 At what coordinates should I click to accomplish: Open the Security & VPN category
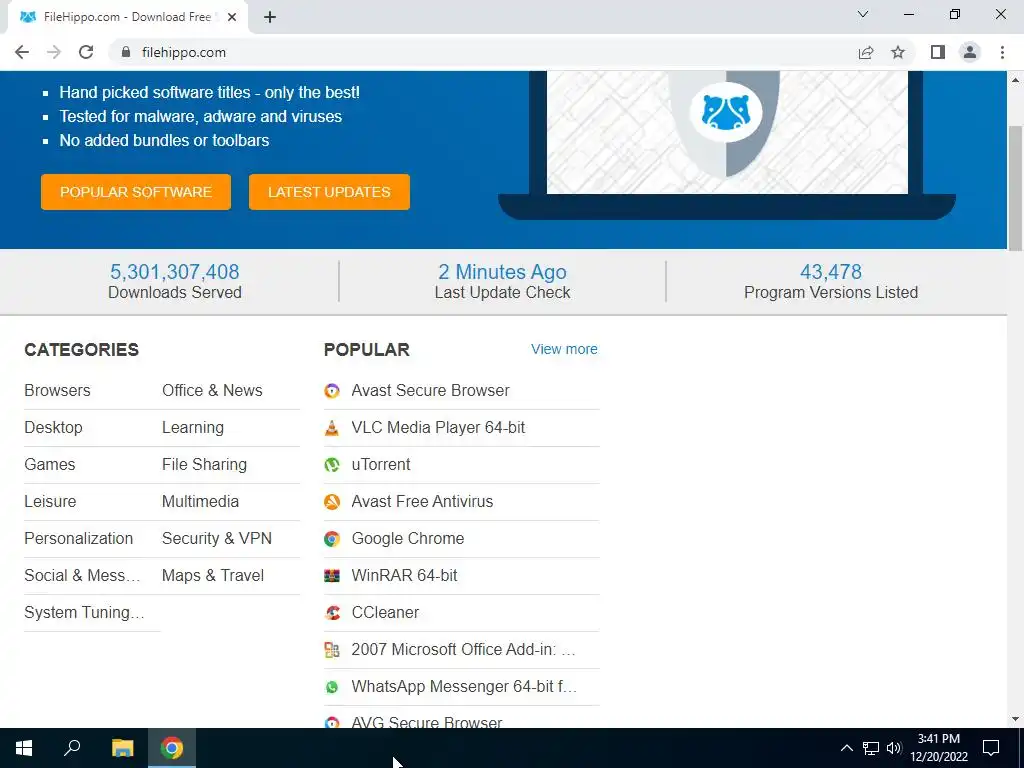[217, 539]
